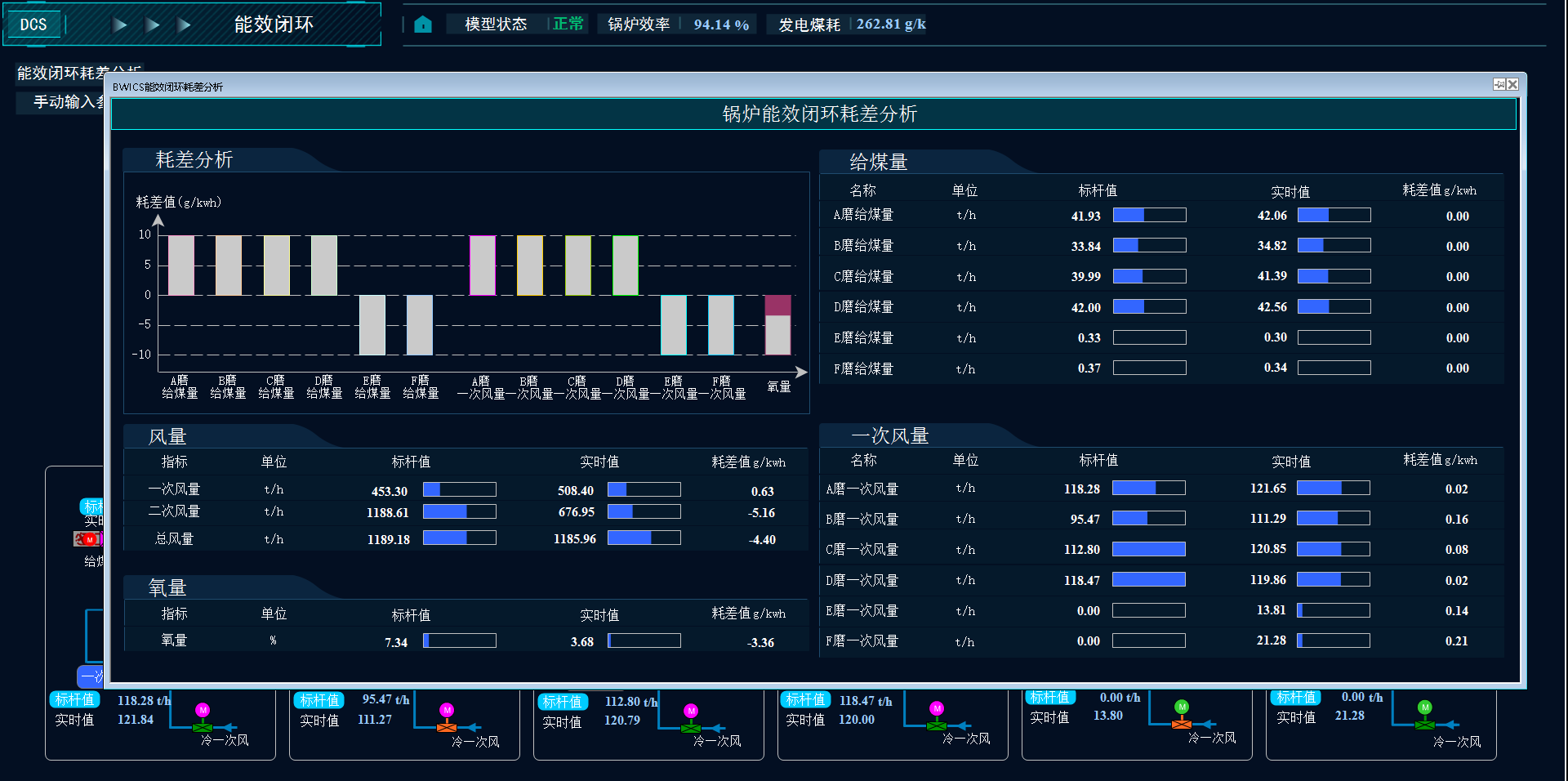1568x781 pixels.
Task: Select the 氧量 bar in the deviation chart
Action: pyautogui.click(x=777, y=327)
